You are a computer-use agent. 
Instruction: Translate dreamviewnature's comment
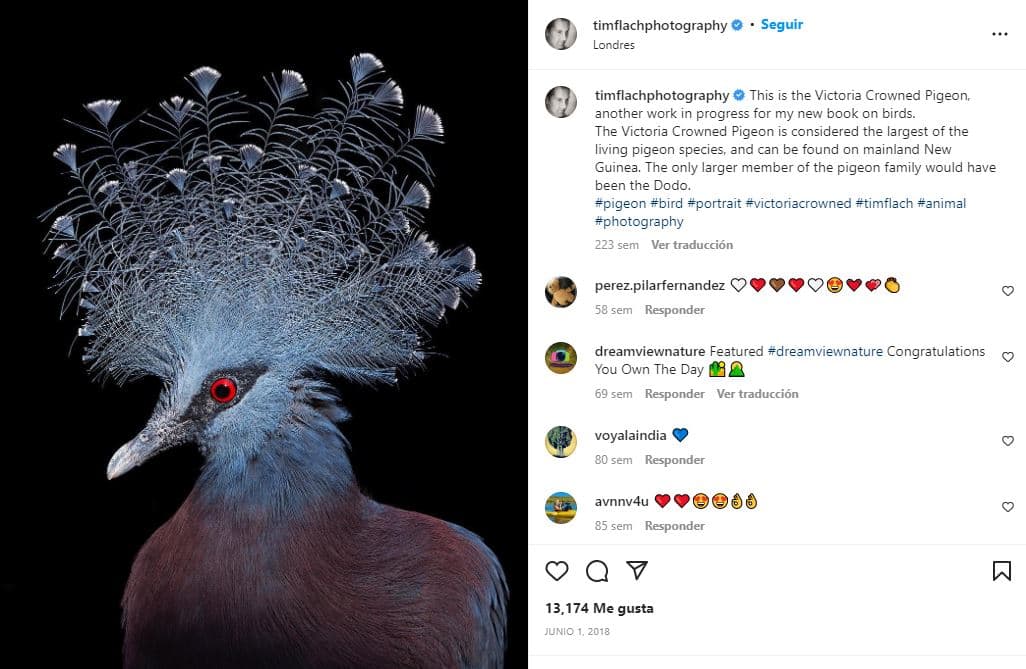(x=757, y=394)
